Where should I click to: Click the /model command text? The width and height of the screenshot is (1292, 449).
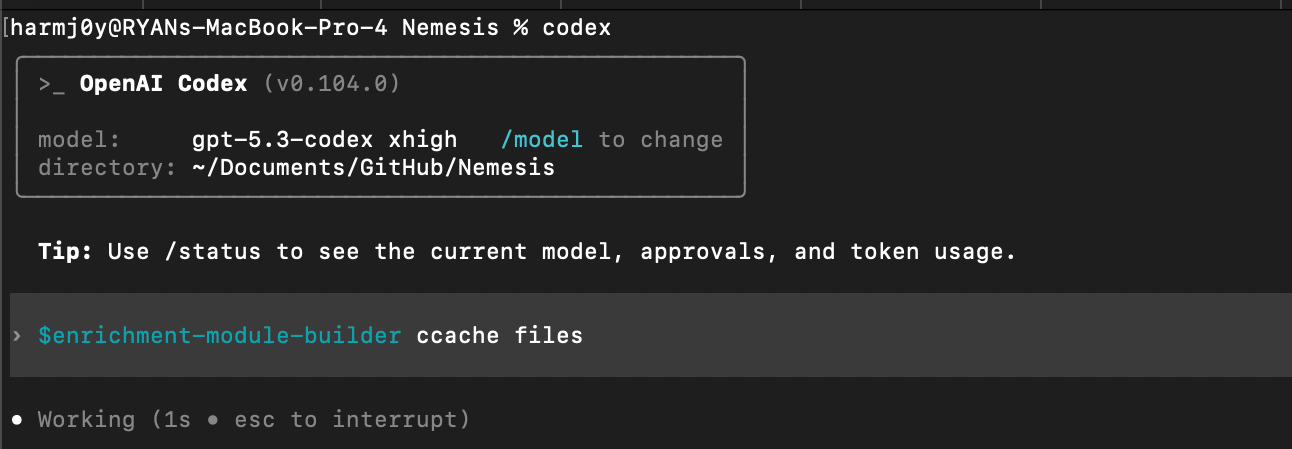click(x=542, y=140)
